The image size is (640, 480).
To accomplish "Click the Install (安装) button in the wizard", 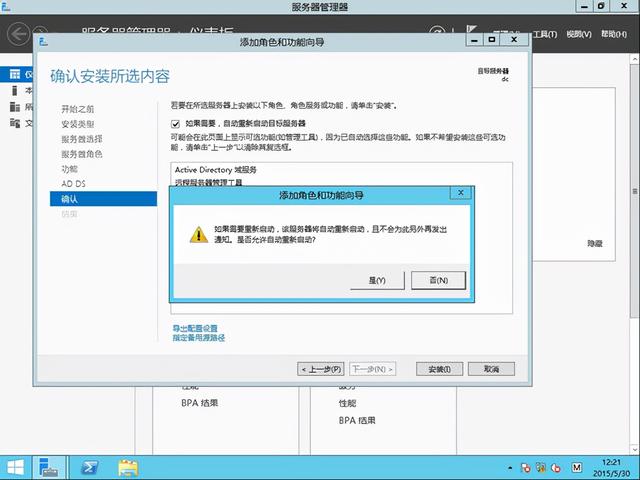I will click(x=439, y=369).
